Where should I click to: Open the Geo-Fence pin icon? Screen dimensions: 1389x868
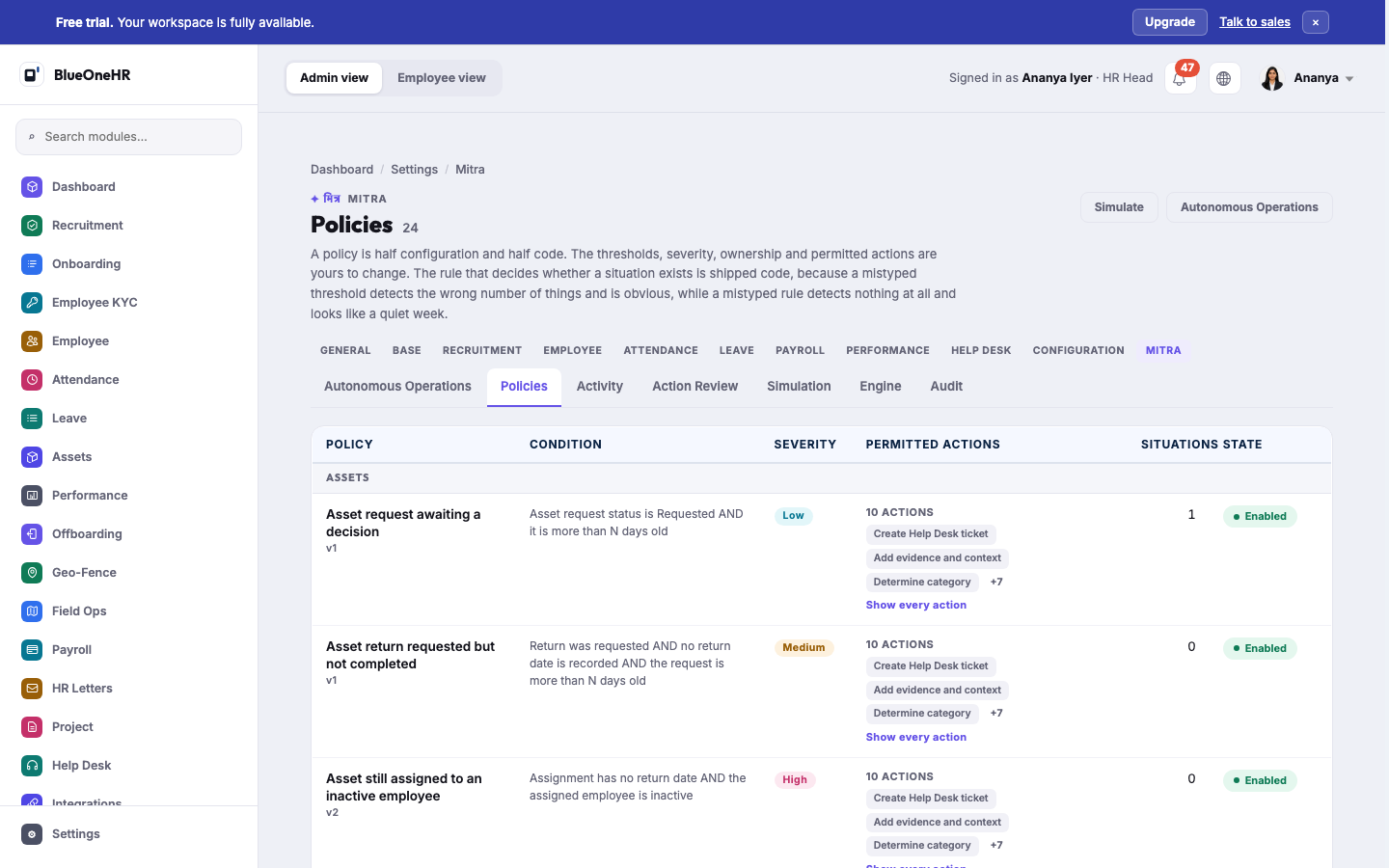(x=32, y=573)
